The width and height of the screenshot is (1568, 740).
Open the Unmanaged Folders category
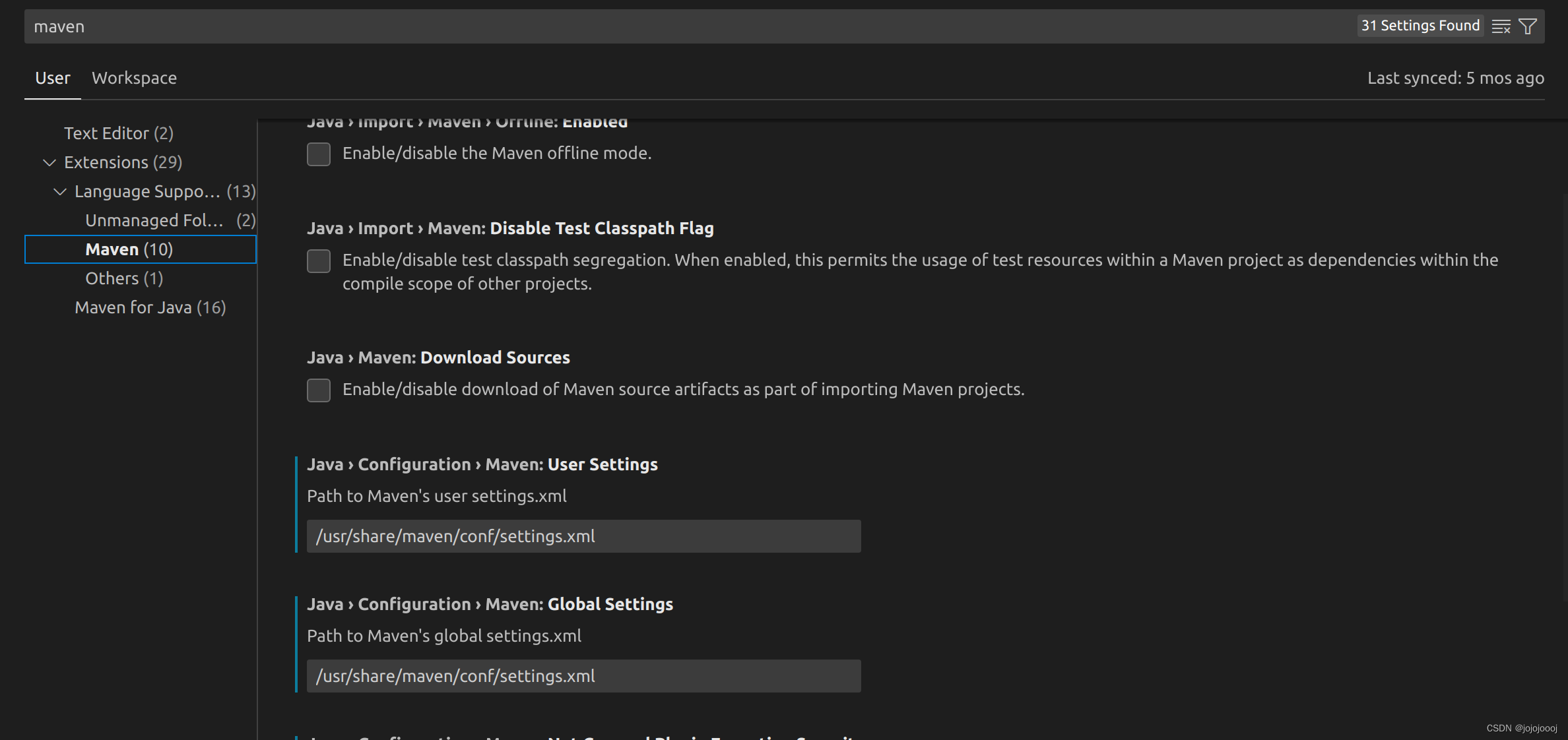[155, 220]
